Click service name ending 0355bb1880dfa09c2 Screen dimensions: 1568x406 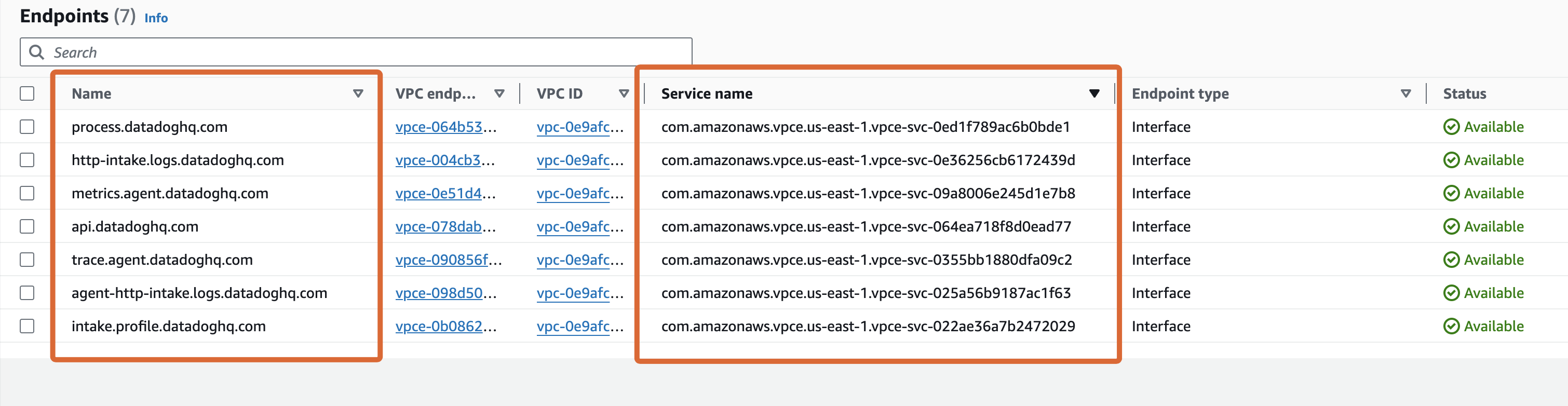867,259
